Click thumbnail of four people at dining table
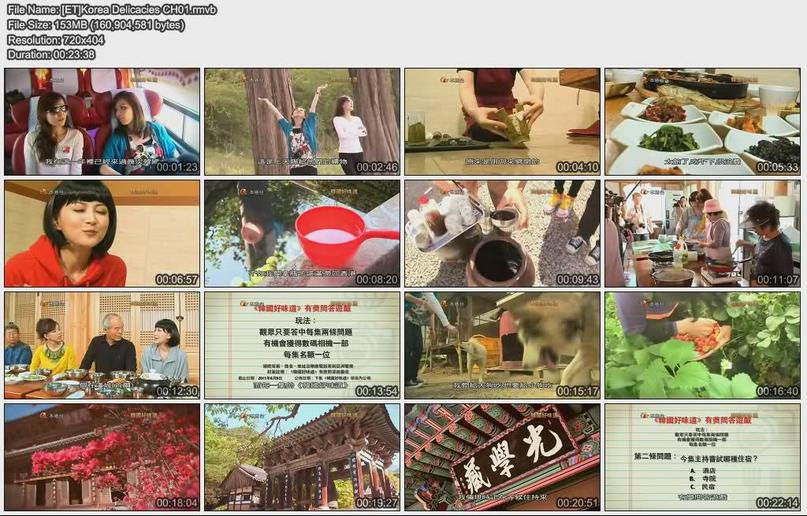The height and width of the screenshot is (516, 807). (x=102, y=346)
